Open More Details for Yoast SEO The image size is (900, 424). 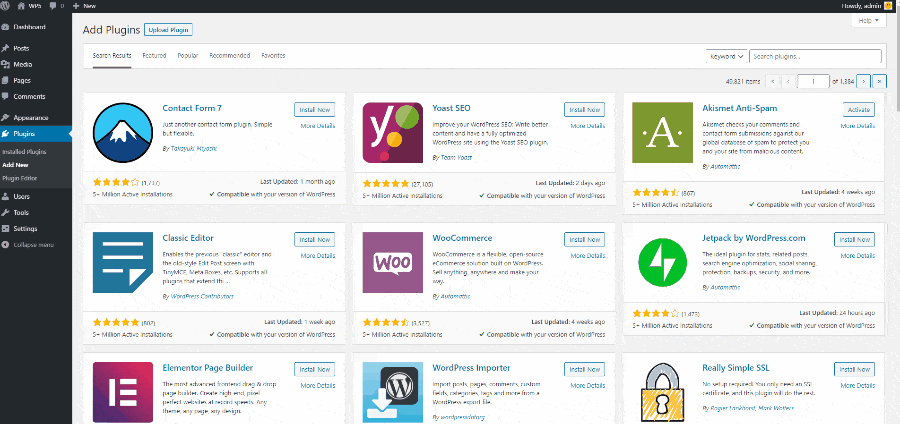point(588,126)
